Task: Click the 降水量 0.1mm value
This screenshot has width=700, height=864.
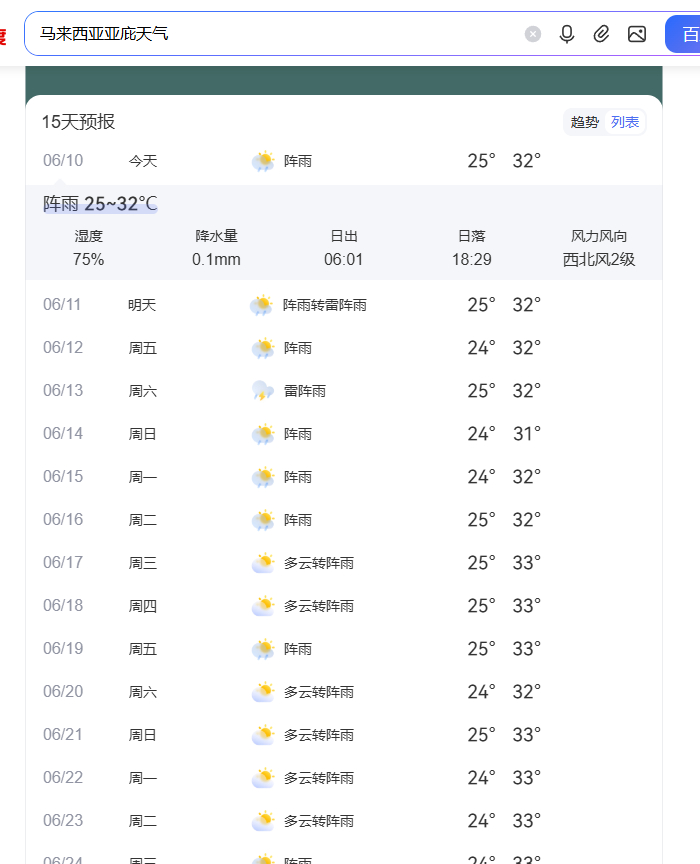Action: pyautogui.click(x=216, y=260)
